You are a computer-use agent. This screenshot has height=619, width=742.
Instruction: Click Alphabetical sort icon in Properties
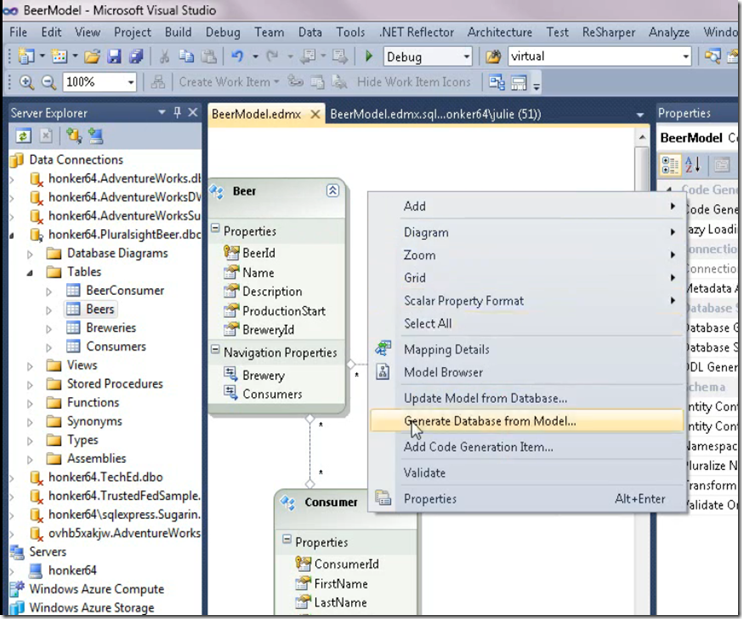pyautogui.click(x=692, y=165)
